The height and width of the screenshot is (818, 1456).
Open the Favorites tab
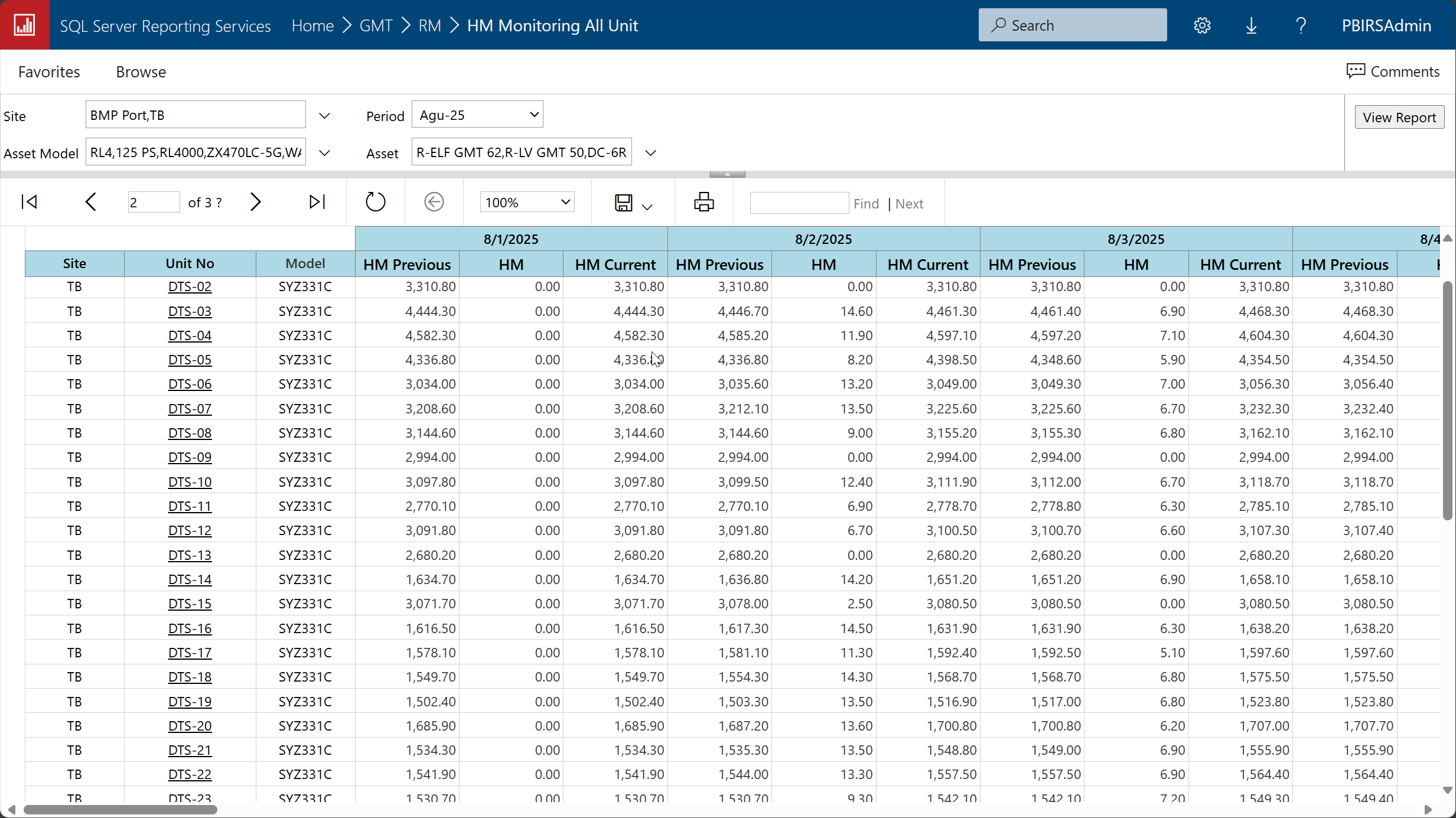pos(49,71)
